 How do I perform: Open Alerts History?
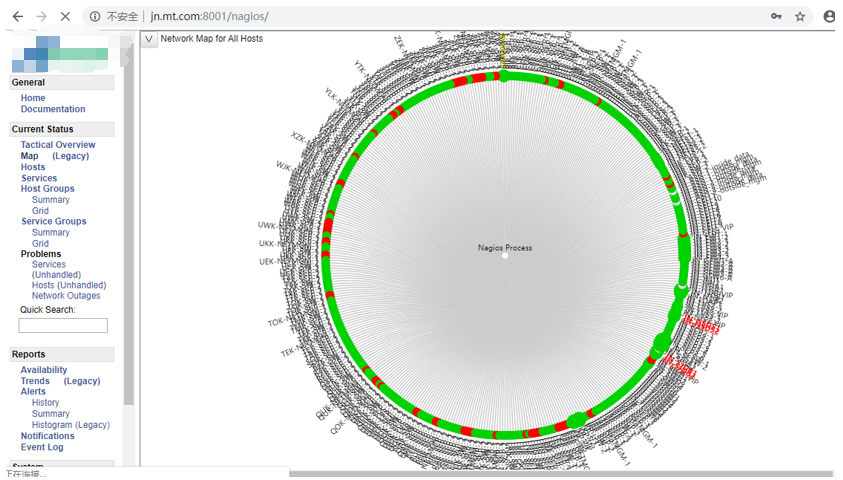45,403
